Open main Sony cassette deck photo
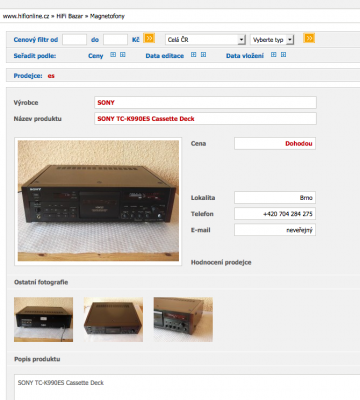Viewport: 360px width, 400px height. (x=98, y=201)
